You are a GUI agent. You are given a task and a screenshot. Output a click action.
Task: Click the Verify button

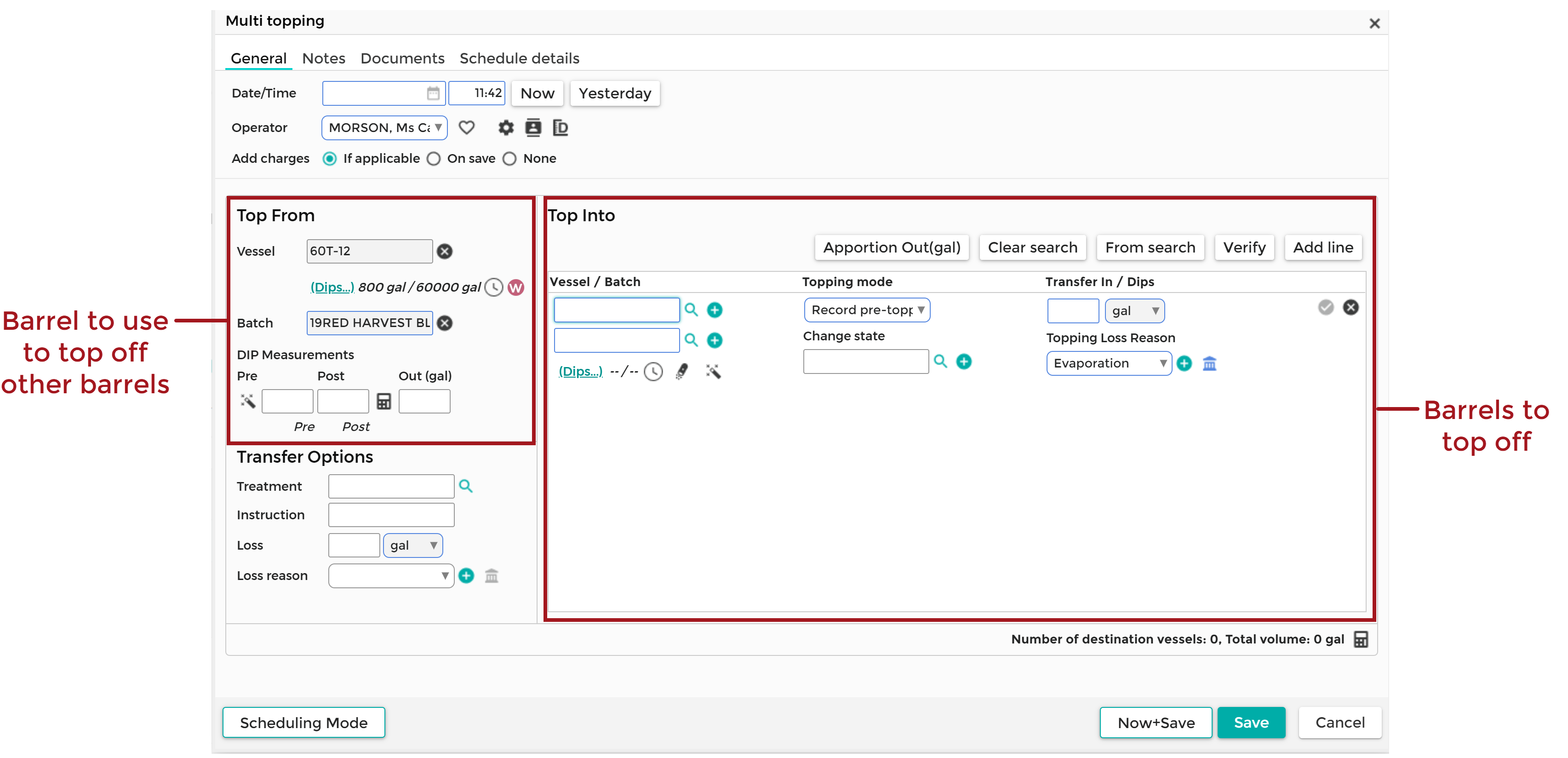point(1244,247)
